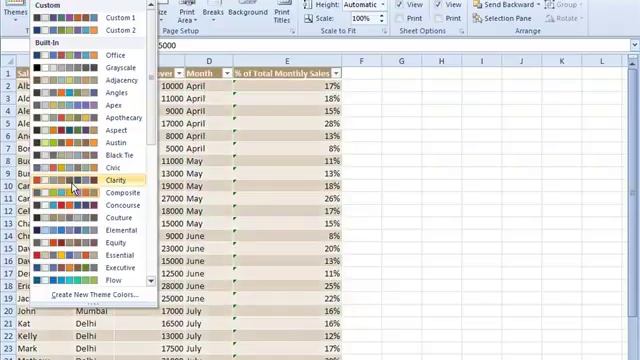Click in the formula bar
Image resolution: width=640 pixels, height=360 pixels.
pos(392,45)
